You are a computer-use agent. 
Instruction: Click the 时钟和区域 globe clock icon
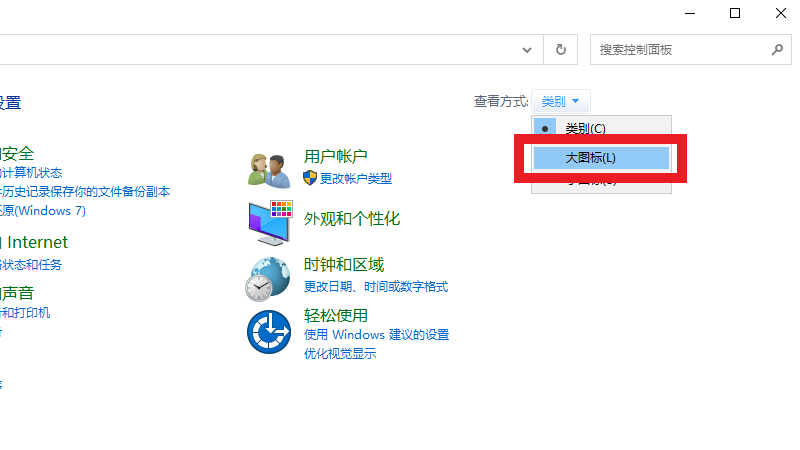[268, 277]
